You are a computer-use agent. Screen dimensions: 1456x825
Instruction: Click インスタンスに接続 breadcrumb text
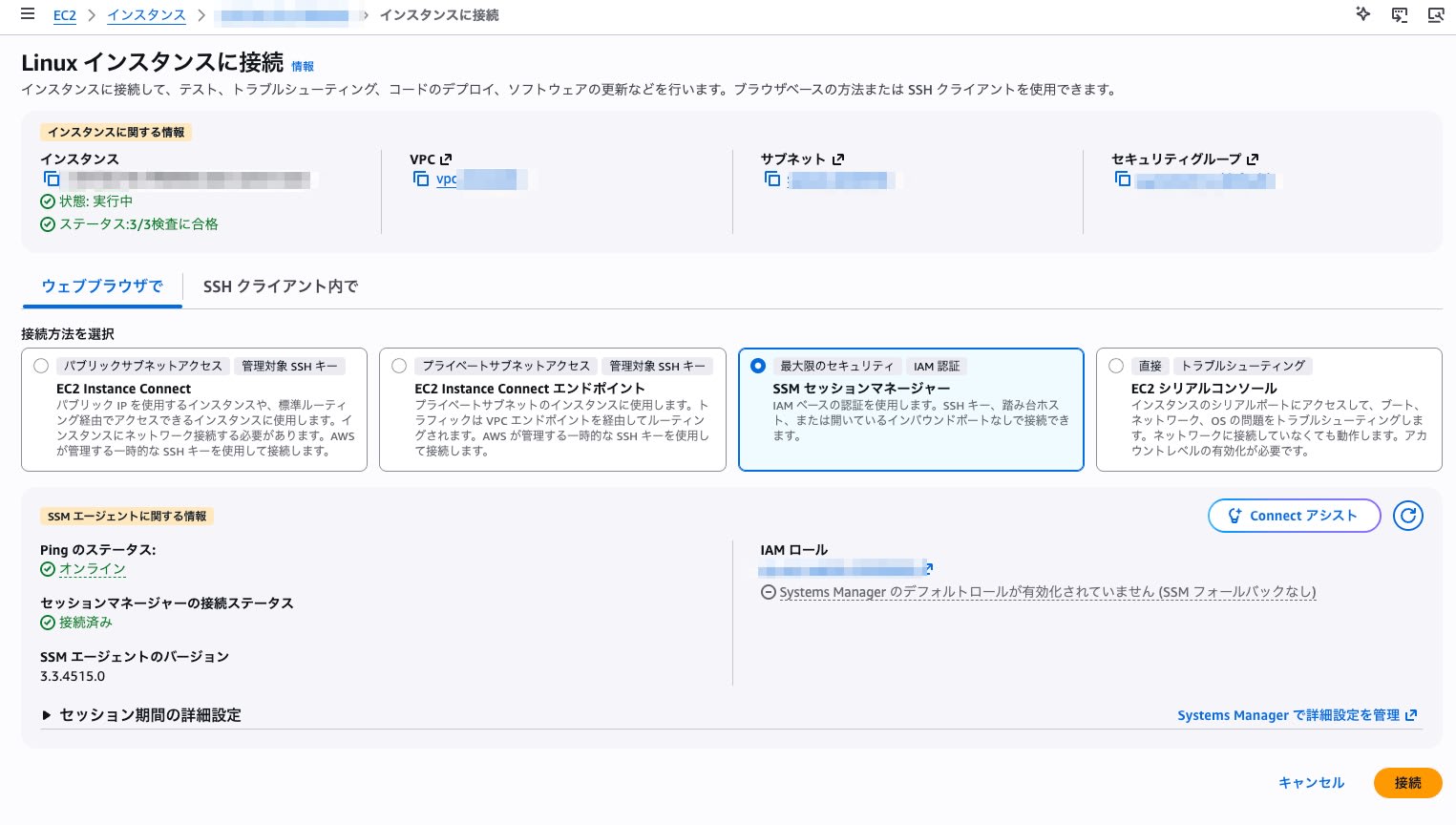pyautogui.click(x=439, y=15)
